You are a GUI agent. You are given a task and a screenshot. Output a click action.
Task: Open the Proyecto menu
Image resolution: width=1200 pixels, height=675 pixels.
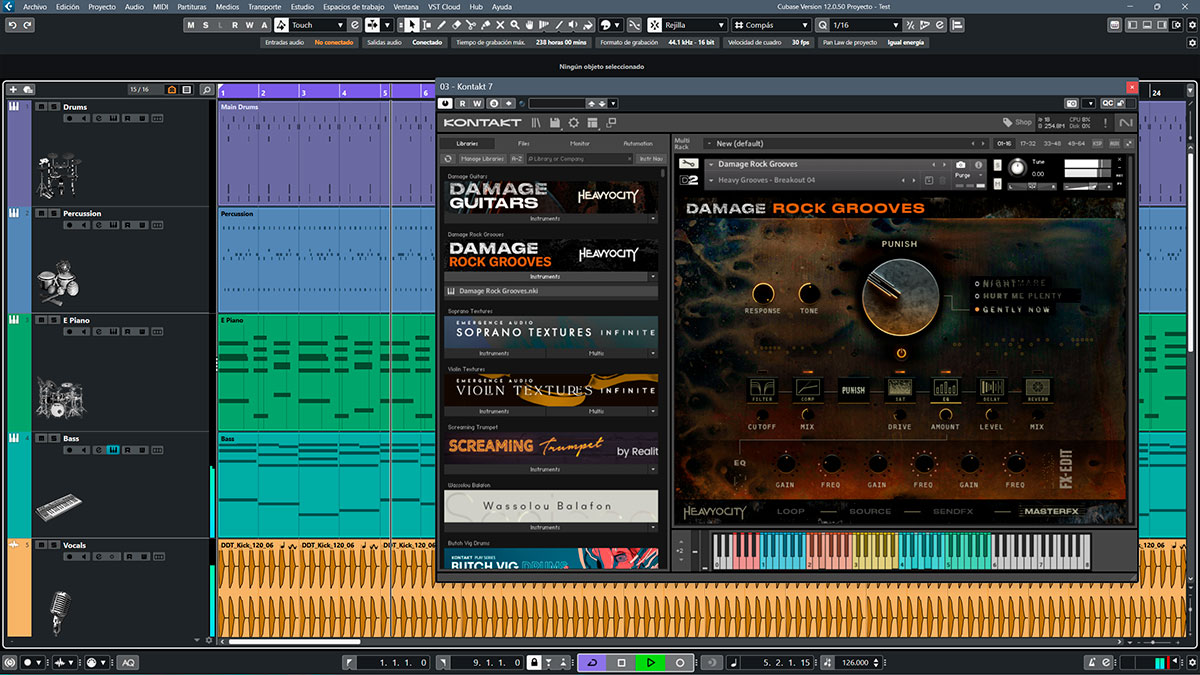pyautogui.click(x=101, y=6)
